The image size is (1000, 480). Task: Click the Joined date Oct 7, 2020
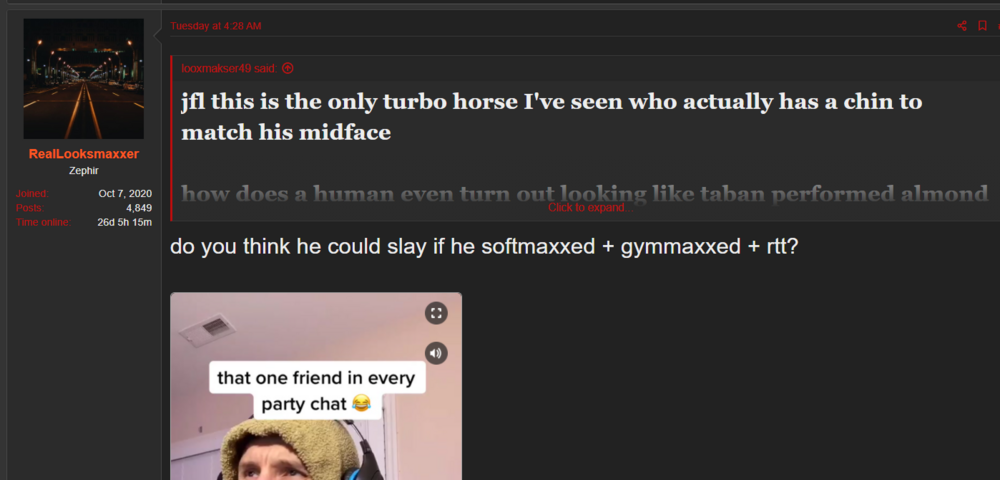coord(125,194)
